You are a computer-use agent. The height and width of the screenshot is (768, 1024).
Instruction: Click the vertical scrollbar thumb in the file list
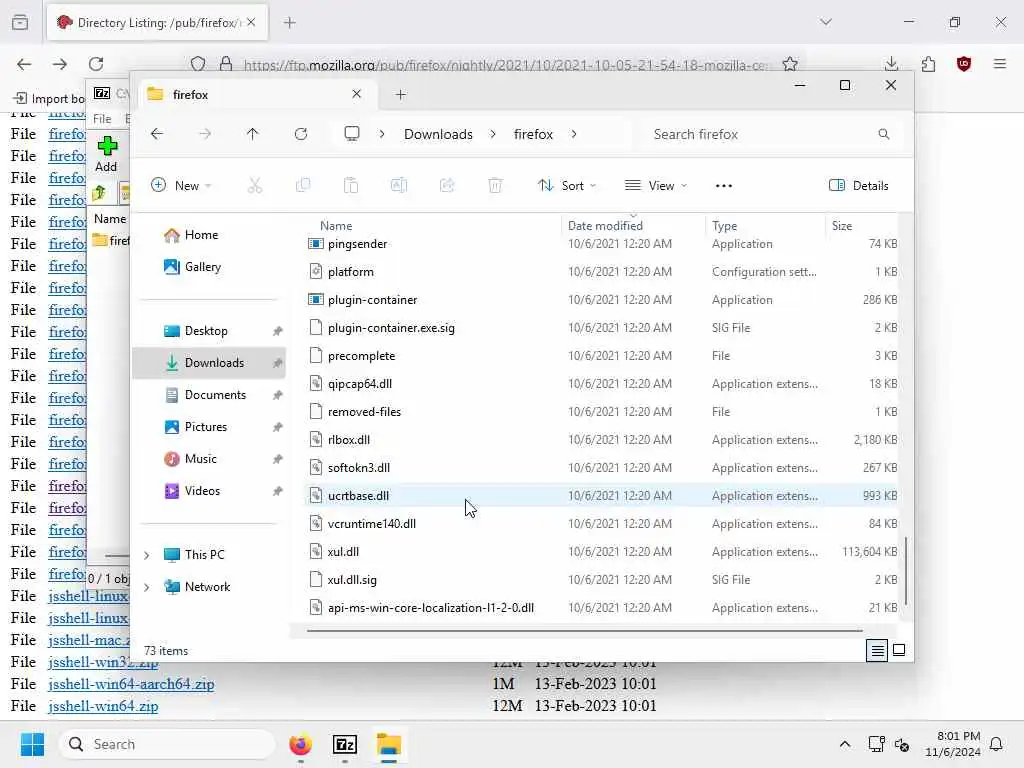(905, 571)
